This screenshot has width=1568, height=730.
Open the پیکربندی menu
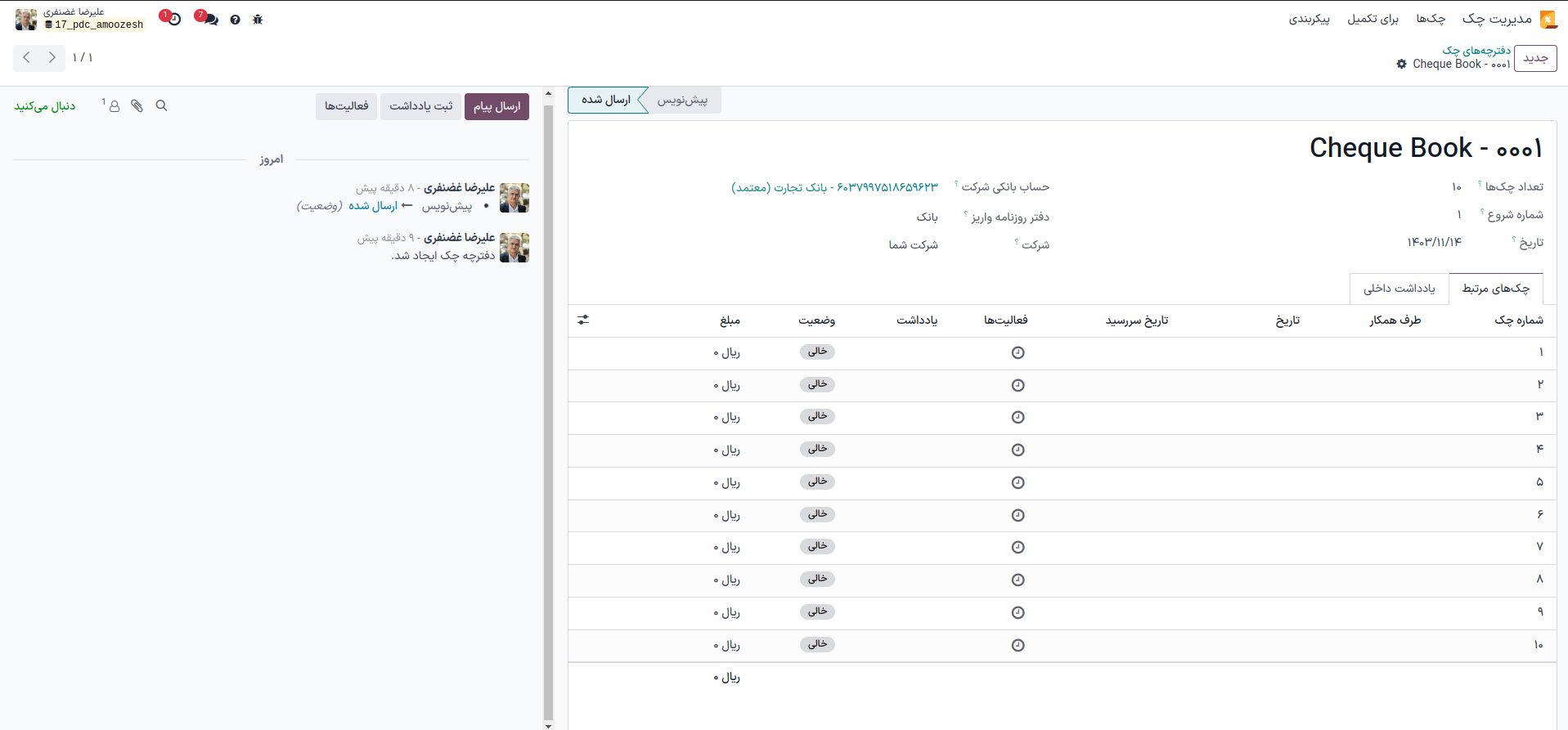1309,18
